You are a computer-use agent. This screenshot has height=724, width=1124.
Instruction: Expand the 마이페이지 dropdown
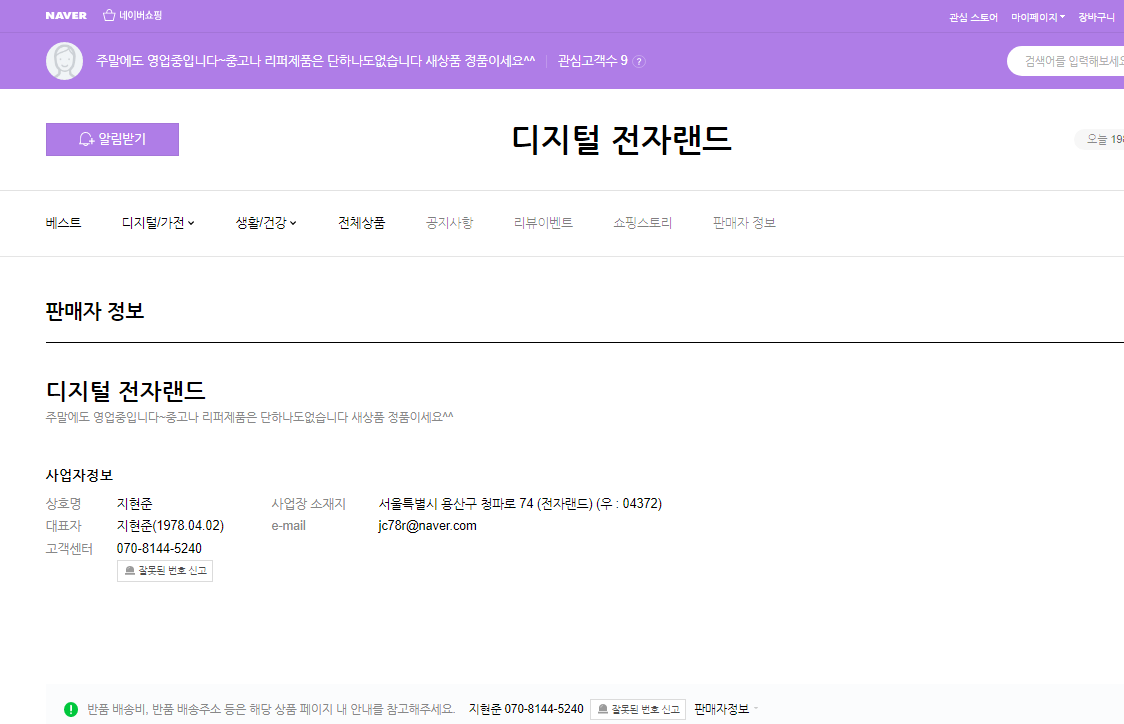(x=1038, y=17)
